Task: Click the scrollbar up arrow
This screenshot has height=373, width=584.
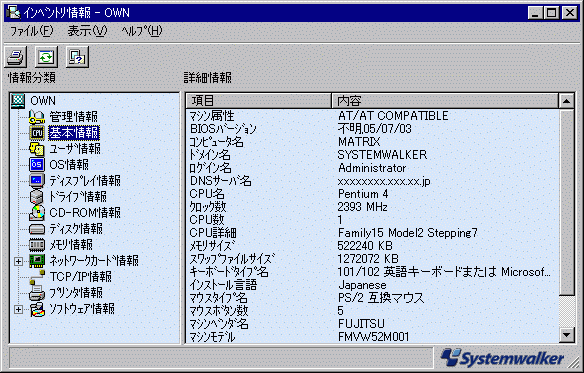Action: click(x=566, y=101)
